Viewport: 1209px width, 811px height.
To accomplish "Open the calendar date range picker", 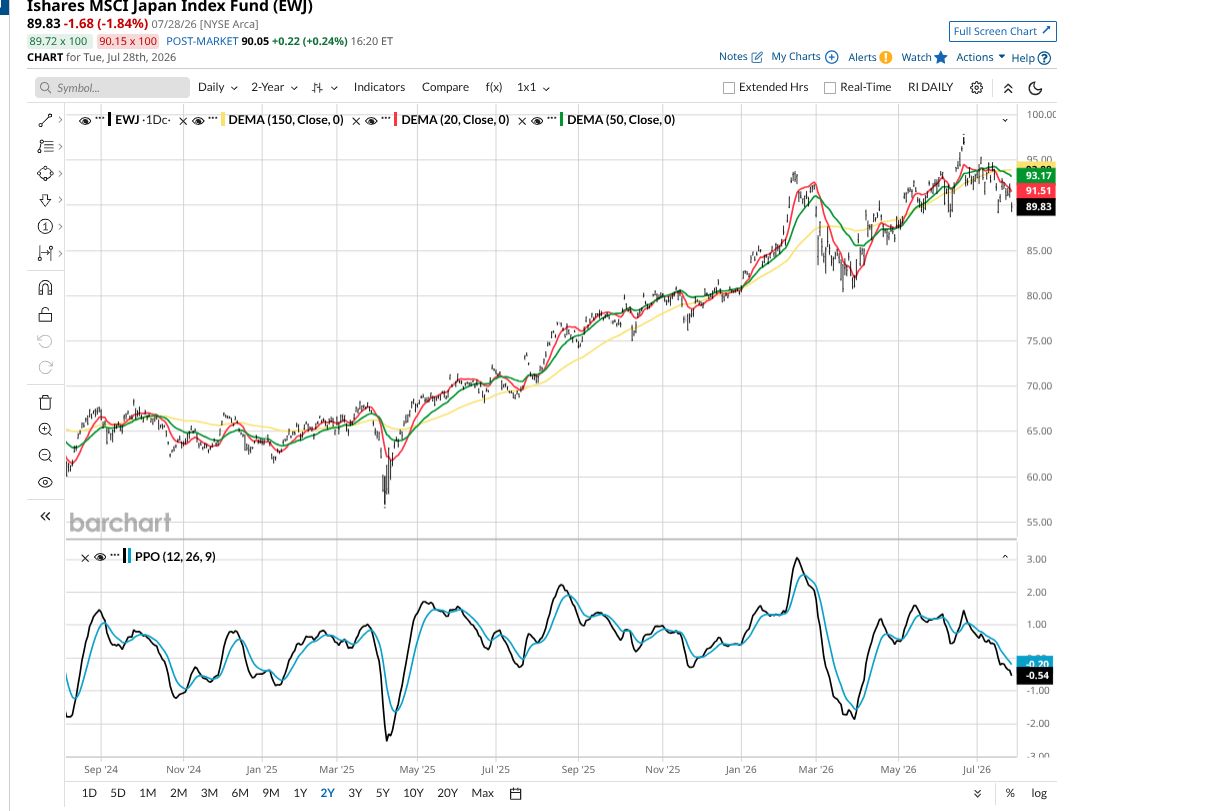I will 516,793.
